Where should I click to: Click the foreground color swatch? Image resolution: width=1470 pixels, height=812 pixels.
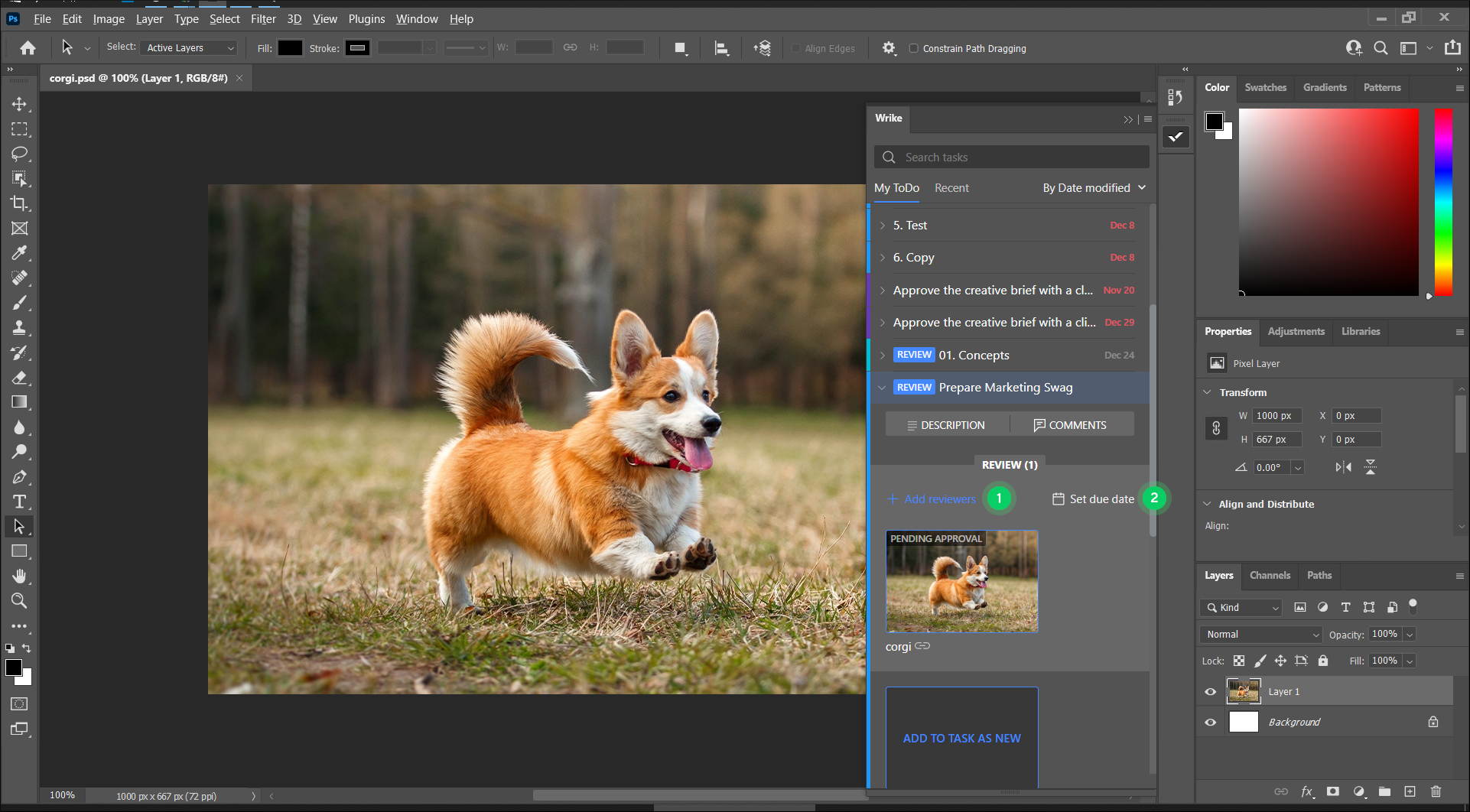coord(15,667)
